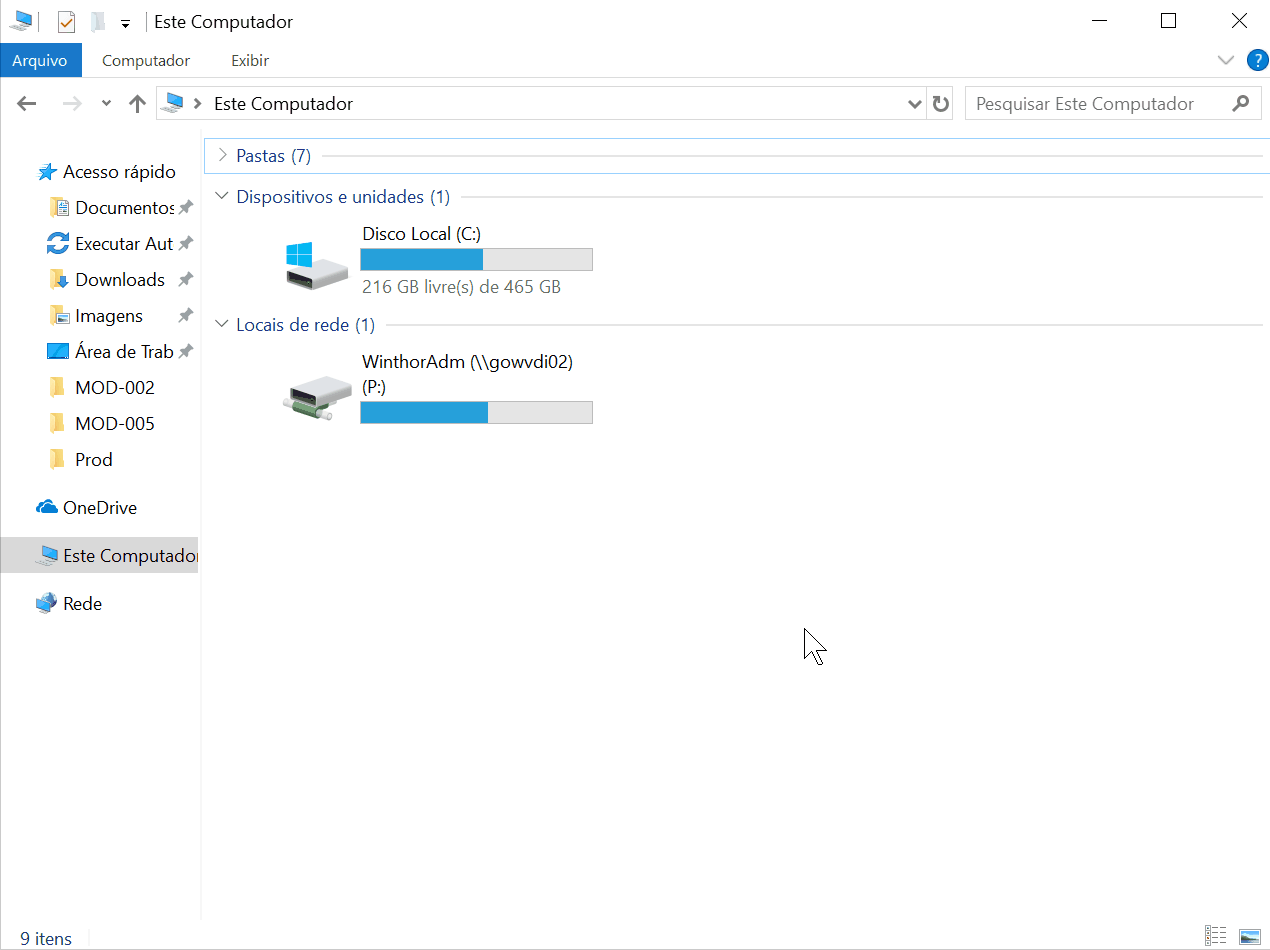The width and height of the screenshot is (1270, 950).
Task: Switch to large icons view in status bar
Action: 1249,937
